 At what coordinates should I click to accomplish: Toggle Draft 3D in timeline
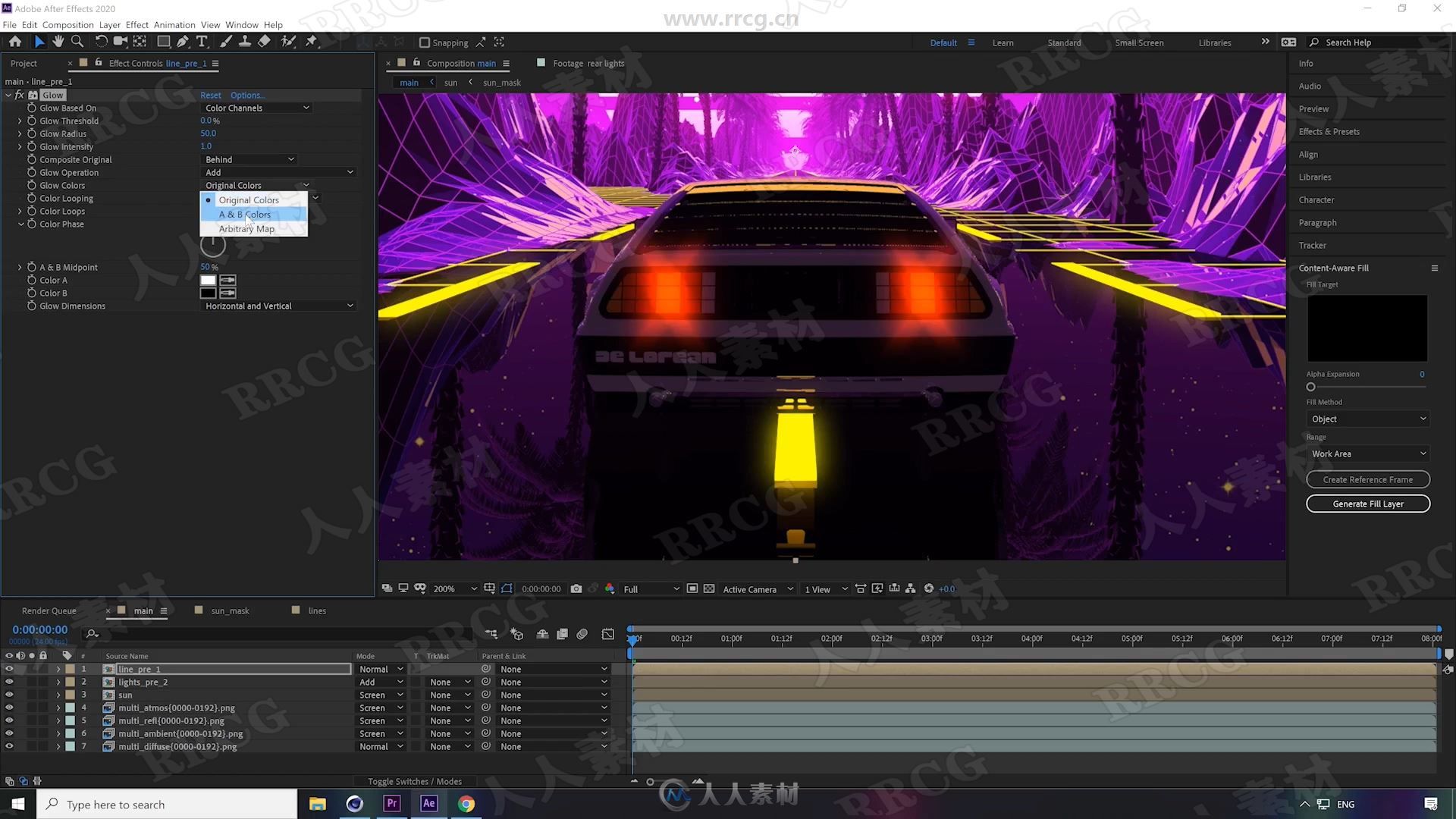tap(517, 634)
